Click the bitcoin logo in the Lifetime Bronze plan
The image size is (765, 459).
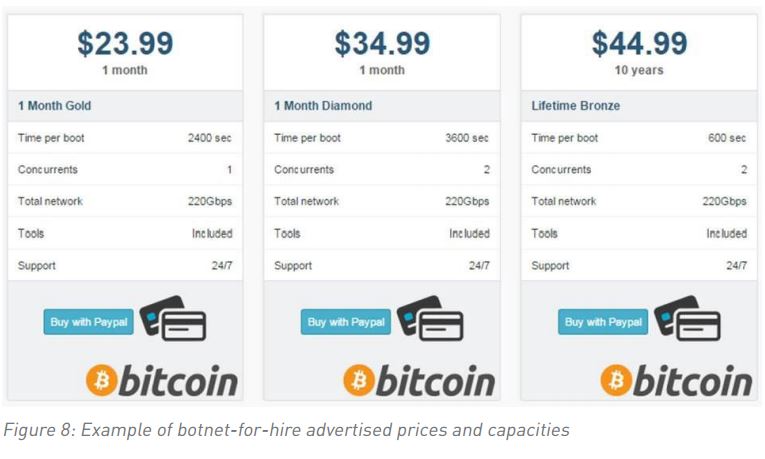click(676, 380)
